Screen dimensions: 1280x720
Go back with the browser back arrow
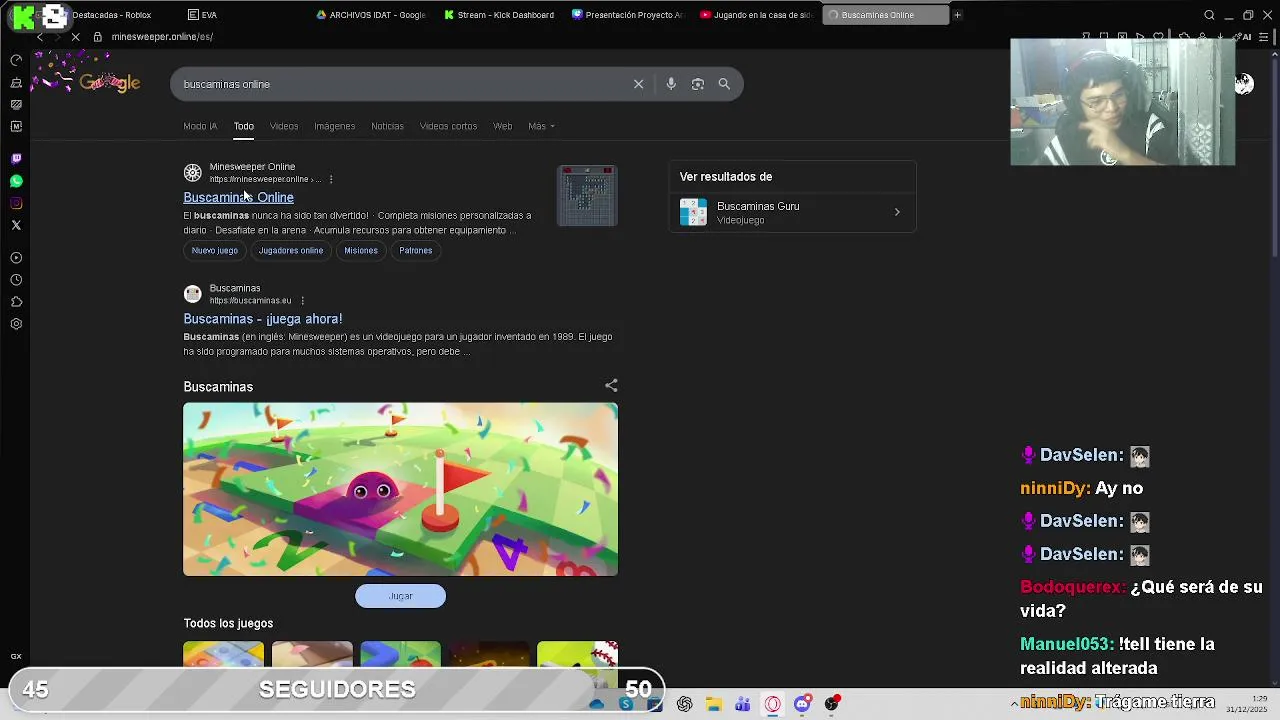pyautogui.click(x=40, y=37)
